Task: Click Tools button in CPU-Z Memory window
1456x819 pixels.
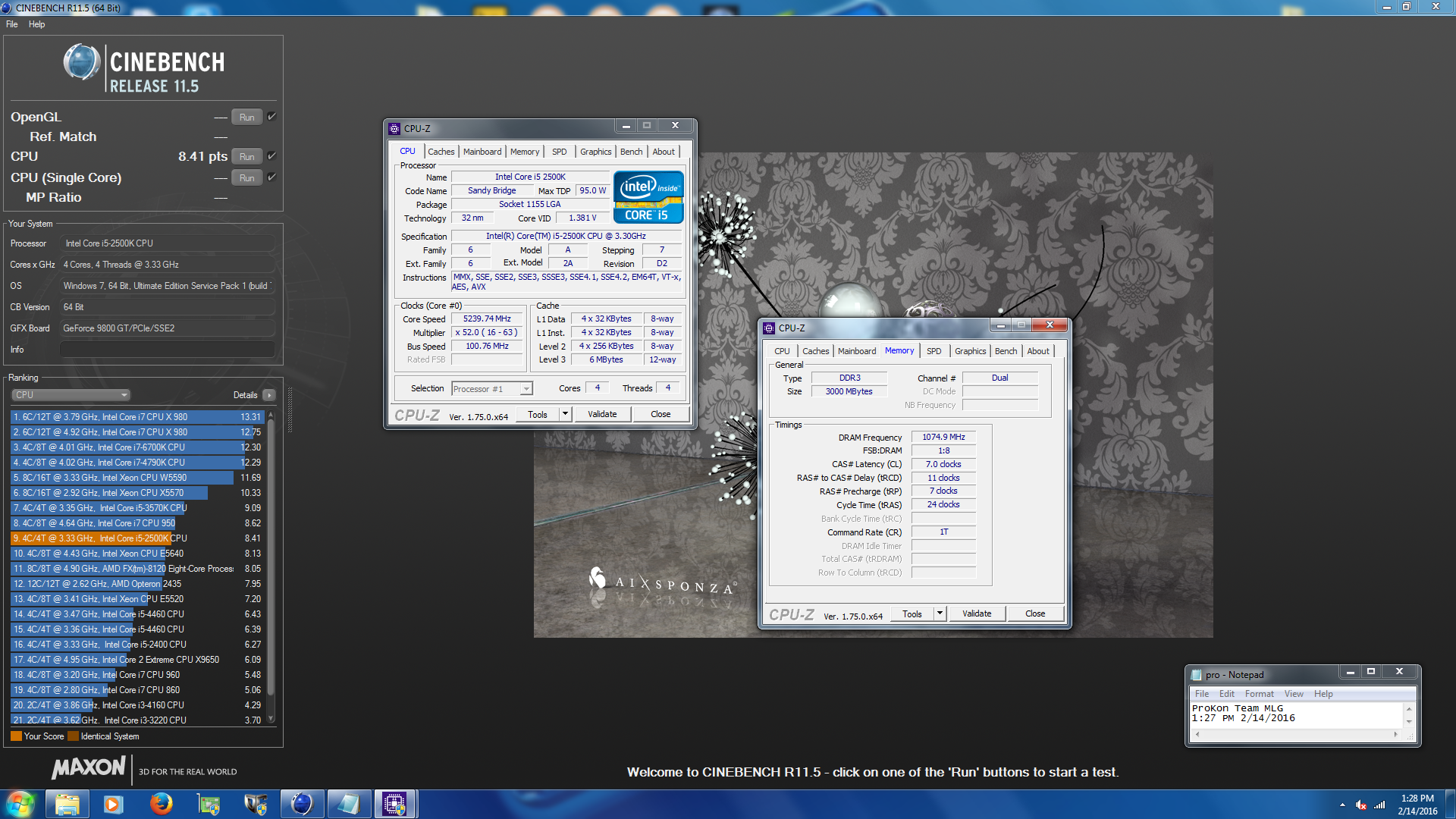Action: [912, 613]
